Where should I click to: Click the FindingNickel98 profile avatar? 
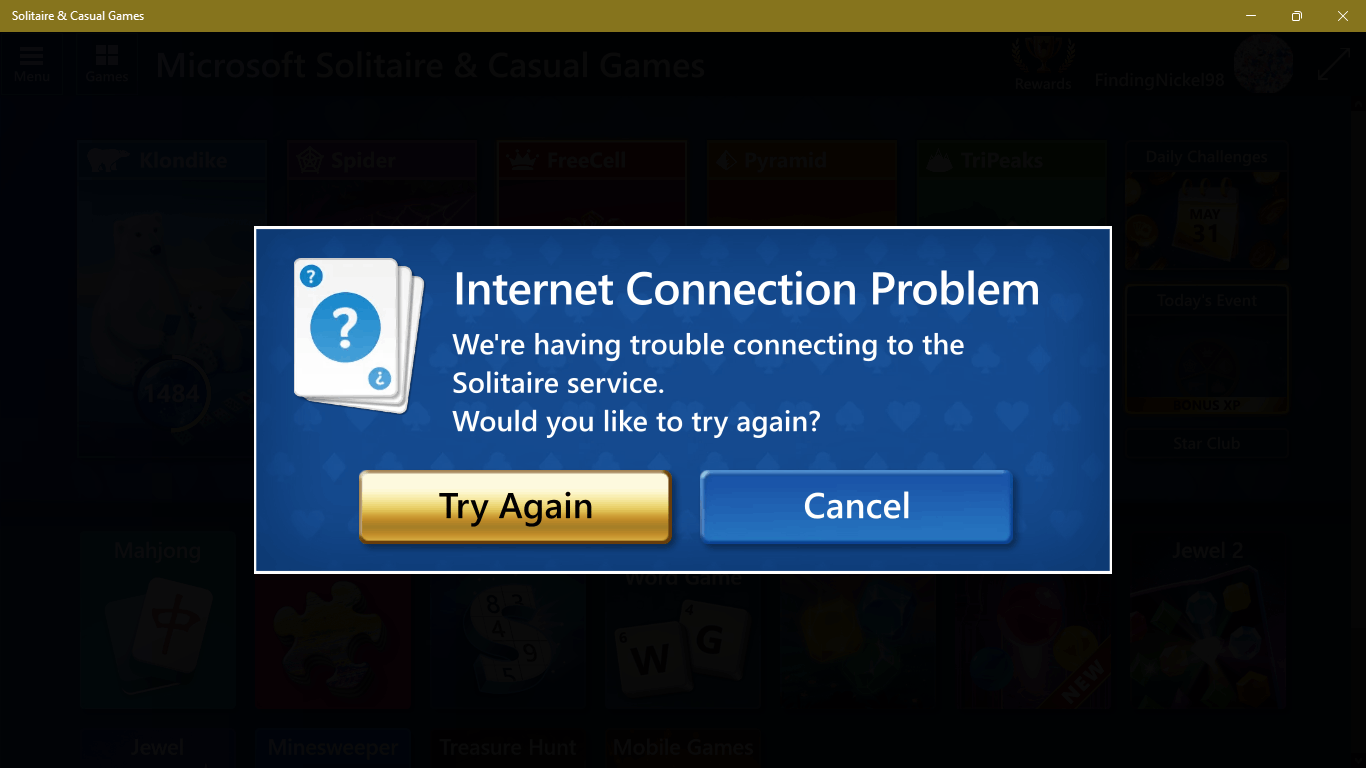[x=1263, y=65]
